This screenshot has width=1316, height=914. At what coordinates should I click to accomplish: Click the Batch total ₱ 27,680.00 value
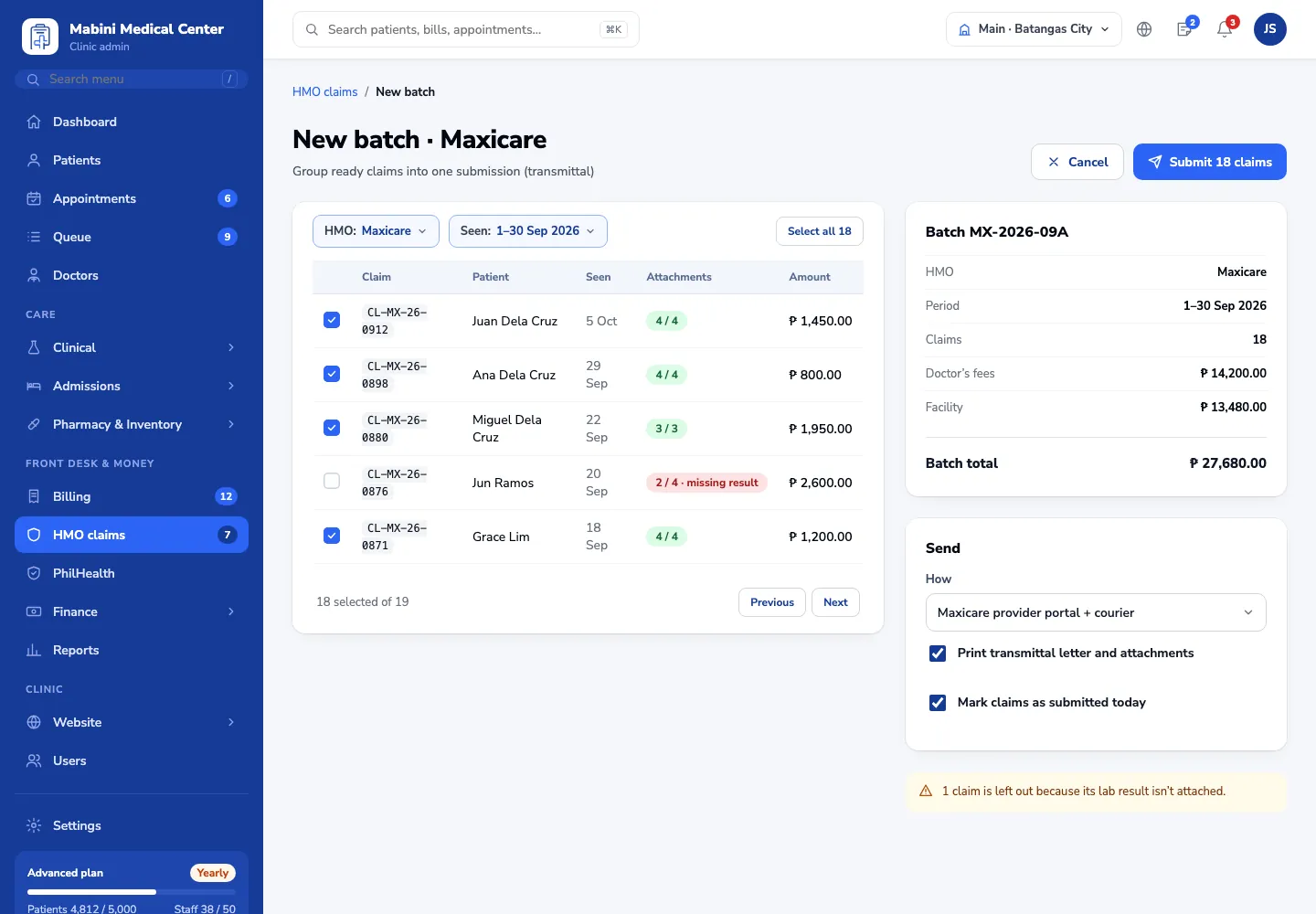(1227, 463)
